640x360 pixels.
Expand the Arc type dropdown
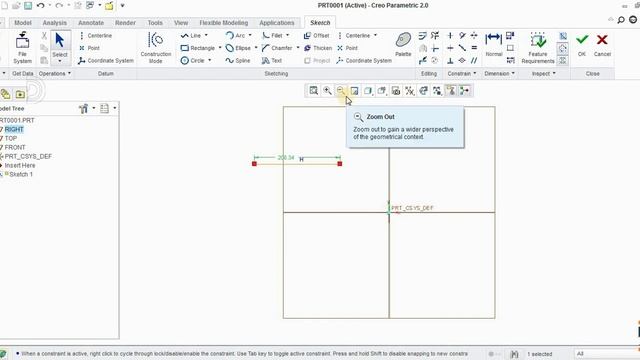pos(250,36)
